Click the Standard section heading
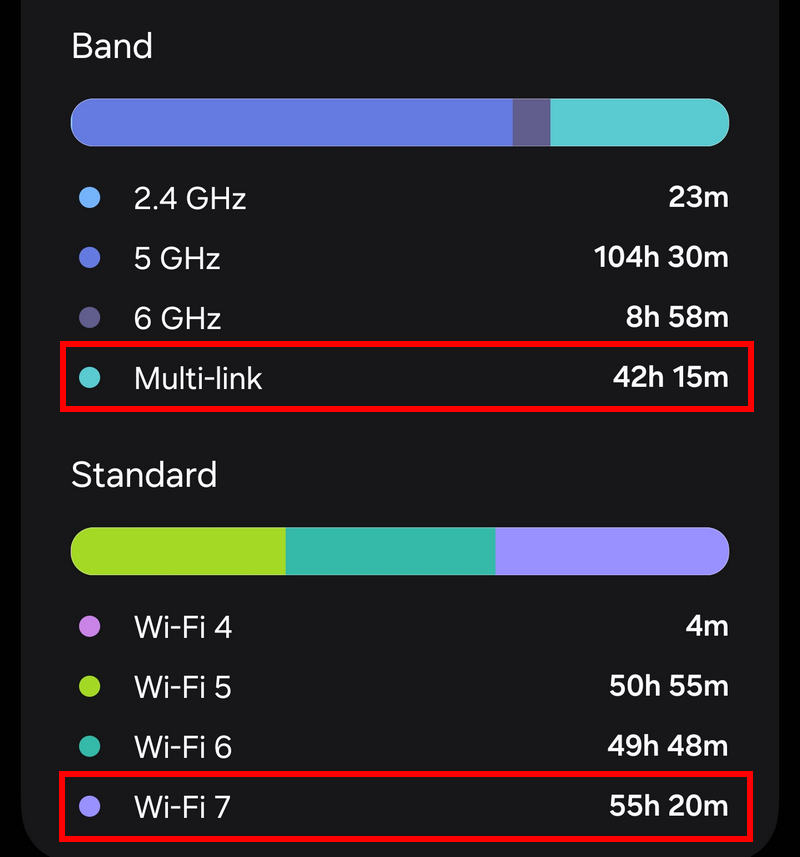The image size is (800, 857). click(144, 474)
